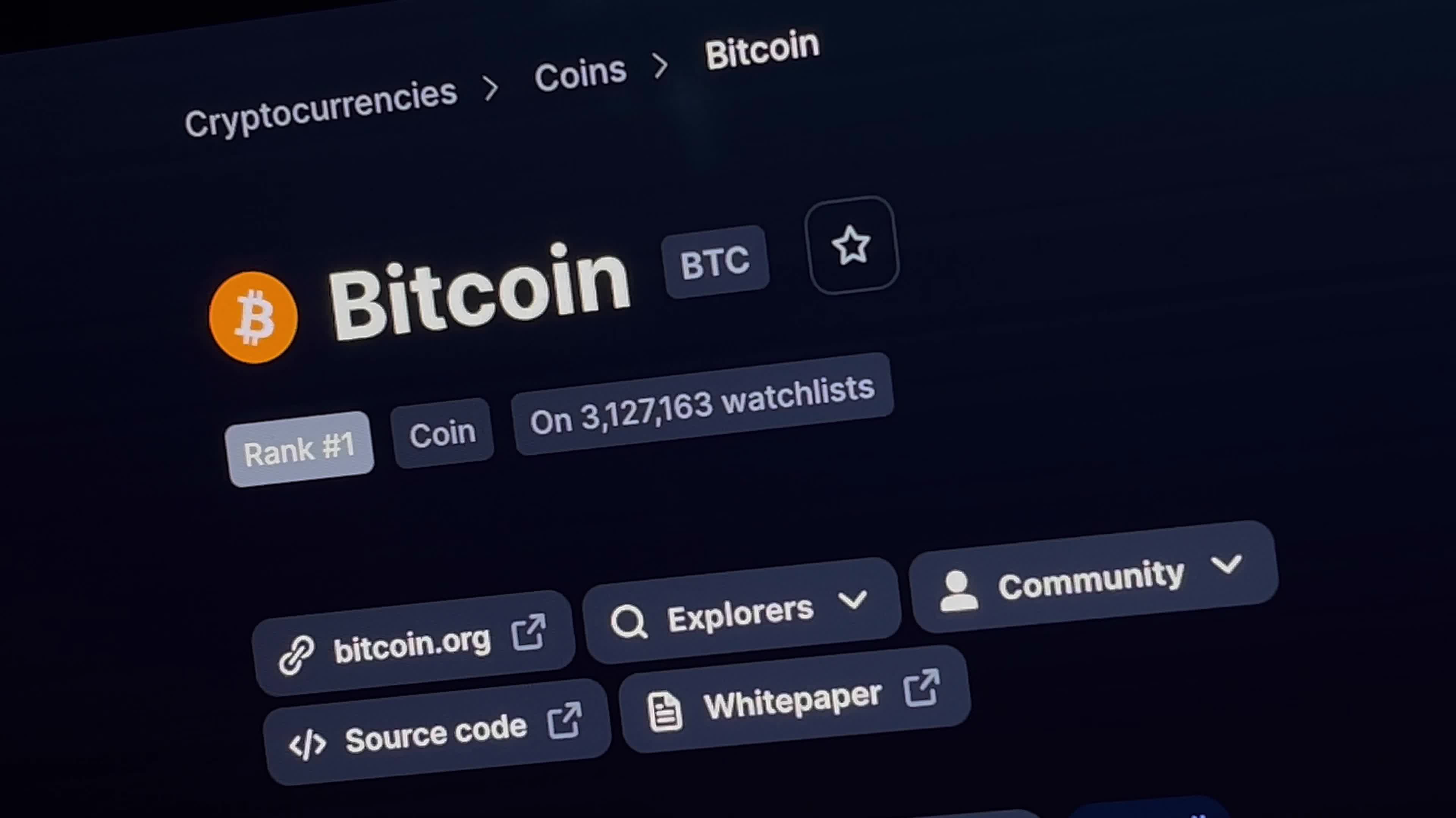Click the orange Bitcoin logo icon
Viewport: 1456px width, 818px height.
[253, 317]
